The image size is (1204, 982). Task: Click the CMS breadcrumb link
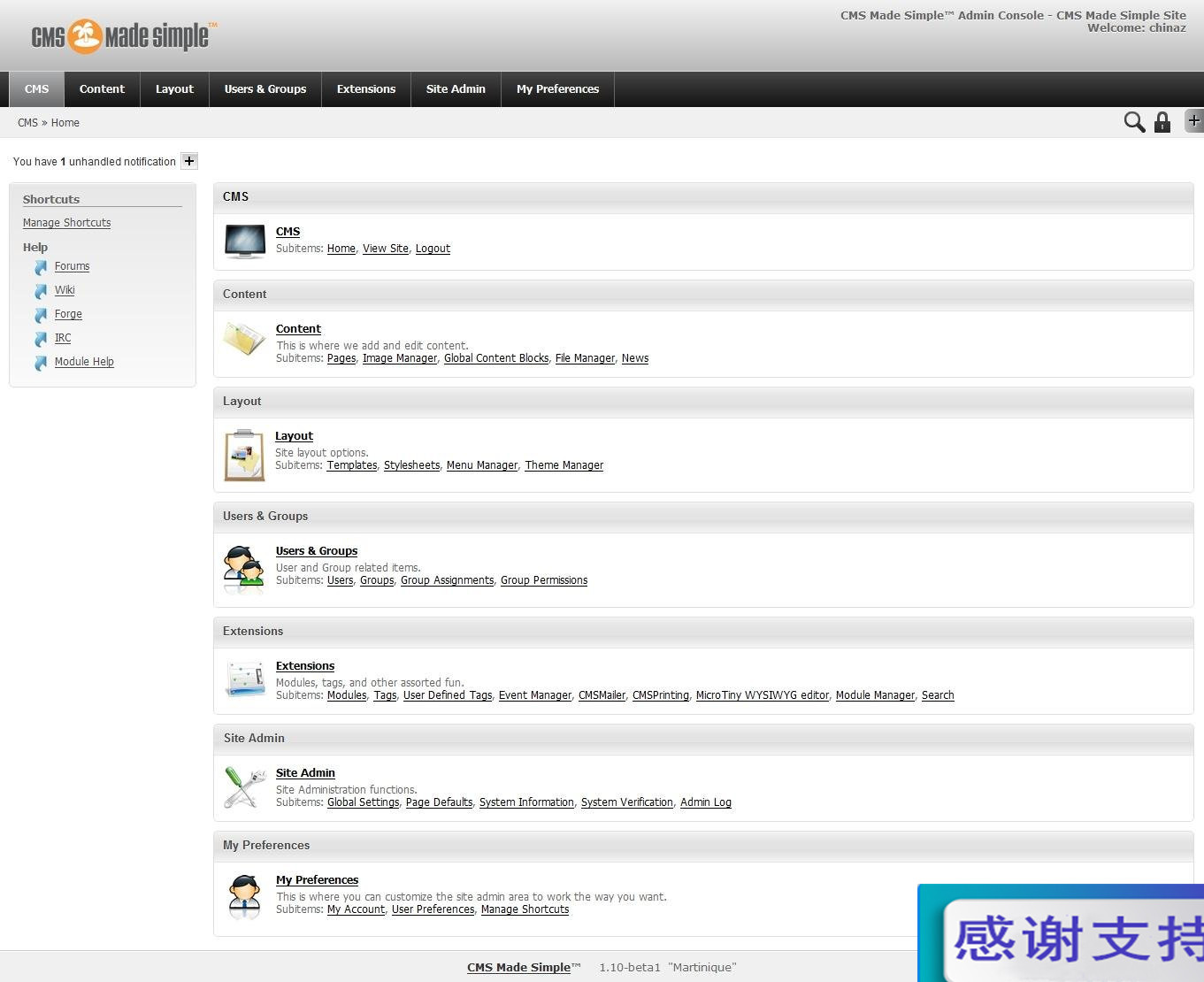tap(27, 123)
